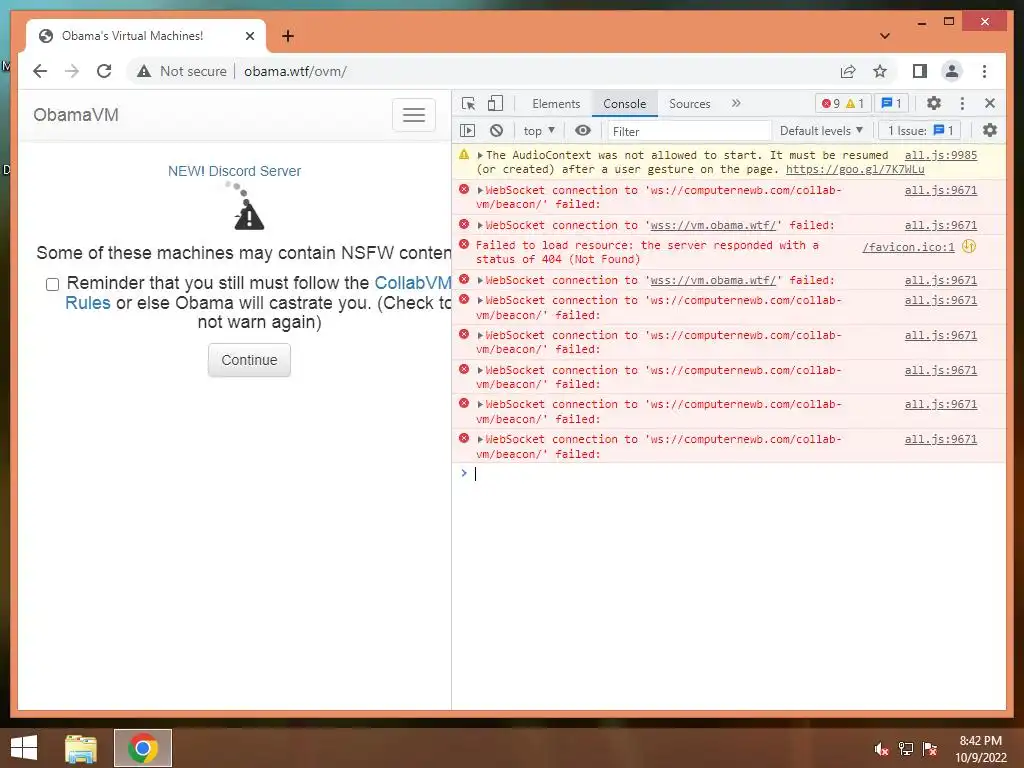Click the network tray icon
1024x768 pixels.
tap(906, 749)
